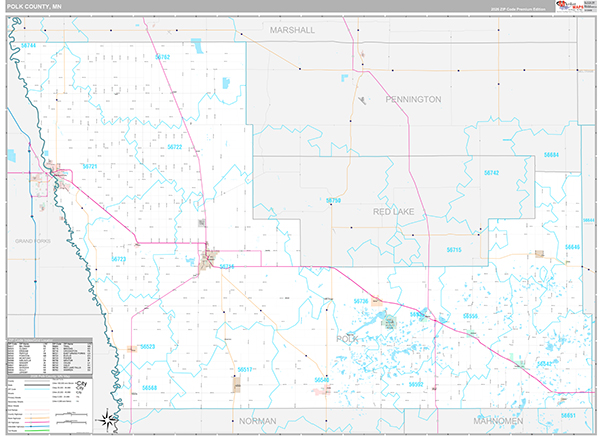Select ZIP code 56742 label
This screenshot has height=436, width=600.
[491, 173]
